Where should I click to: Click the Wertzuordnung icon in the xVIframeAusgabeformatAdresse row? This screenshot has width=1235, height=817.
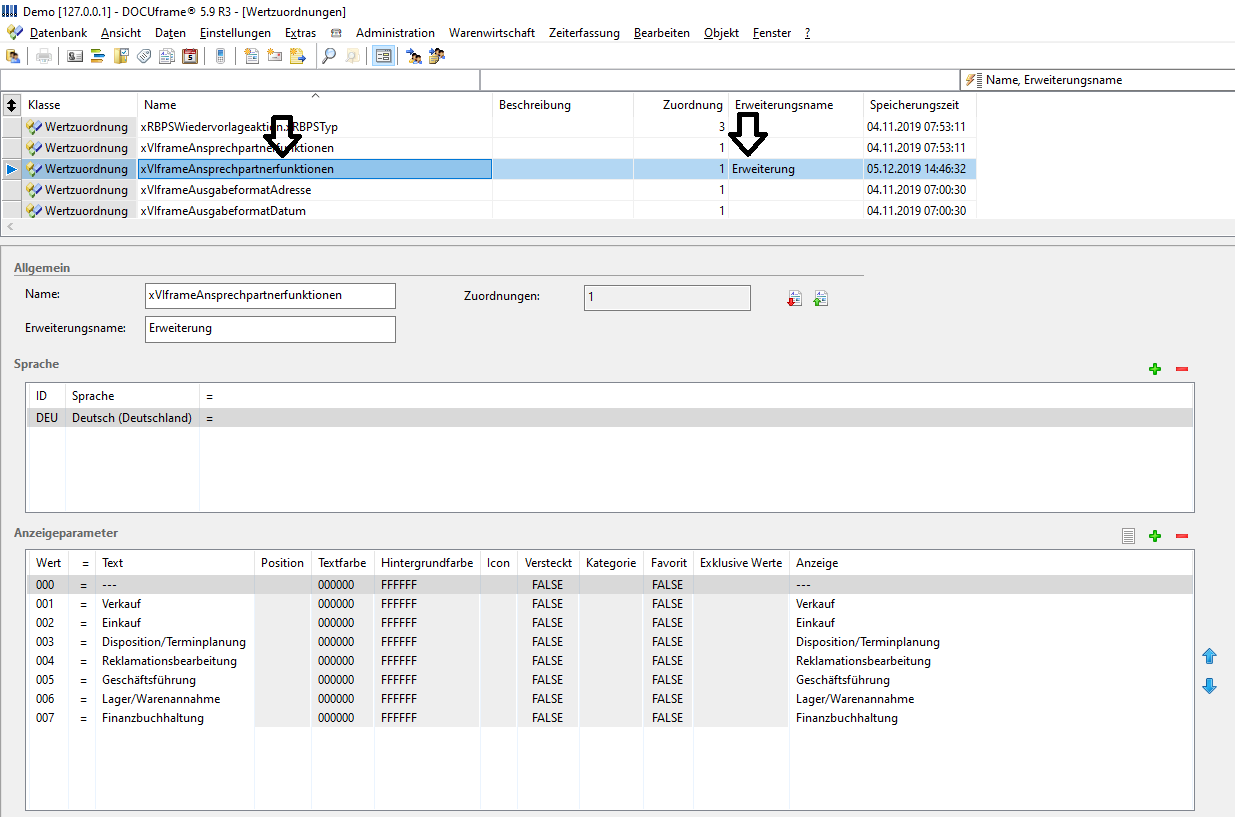point(34,190)
